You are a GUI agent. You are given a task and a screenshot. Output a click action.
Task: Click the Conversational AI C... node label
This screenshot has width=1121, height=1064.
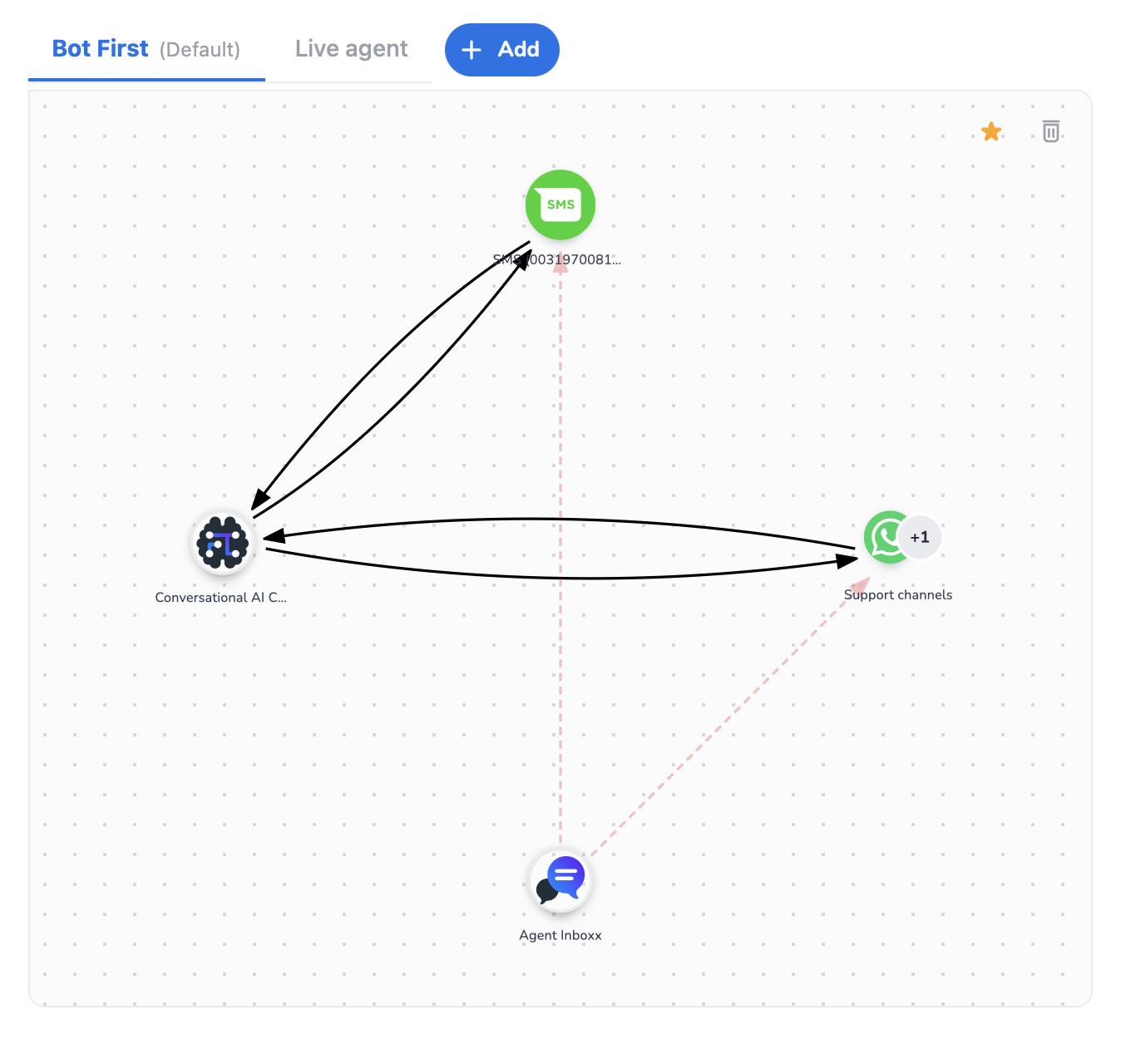coord(220,597)
